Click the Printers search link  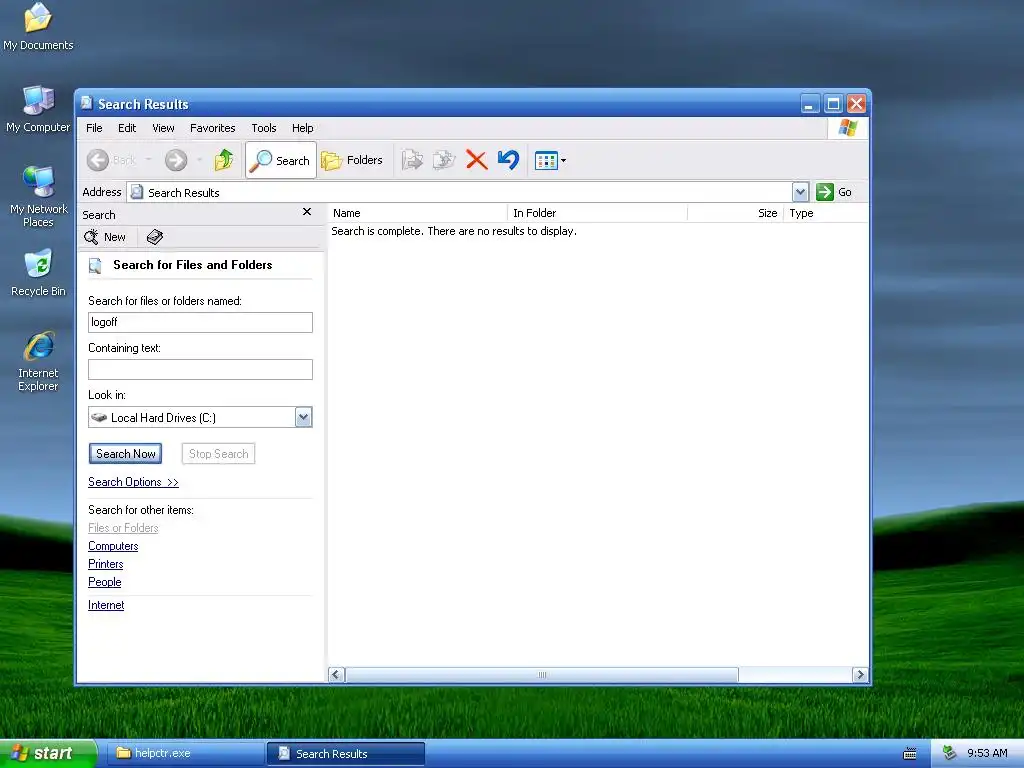[x=106, y=564]
